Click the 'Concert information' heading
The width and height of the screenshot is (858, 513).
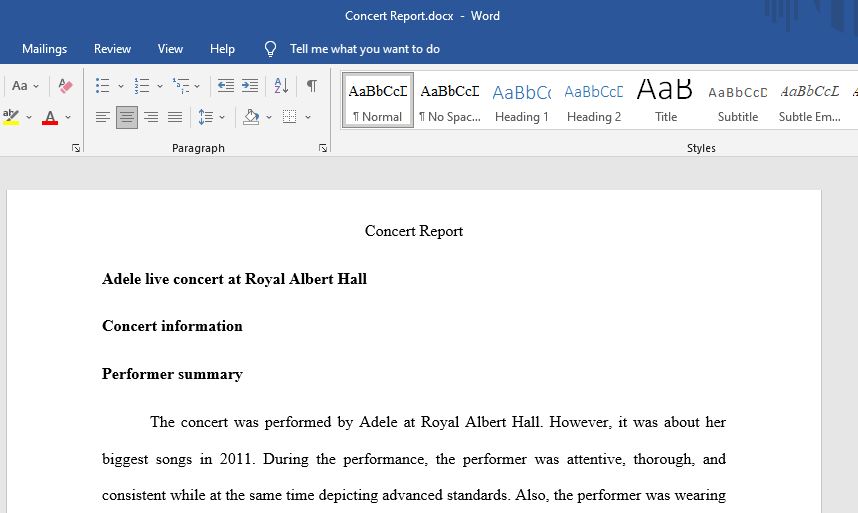pyautogui.click(x=172, y=326)
